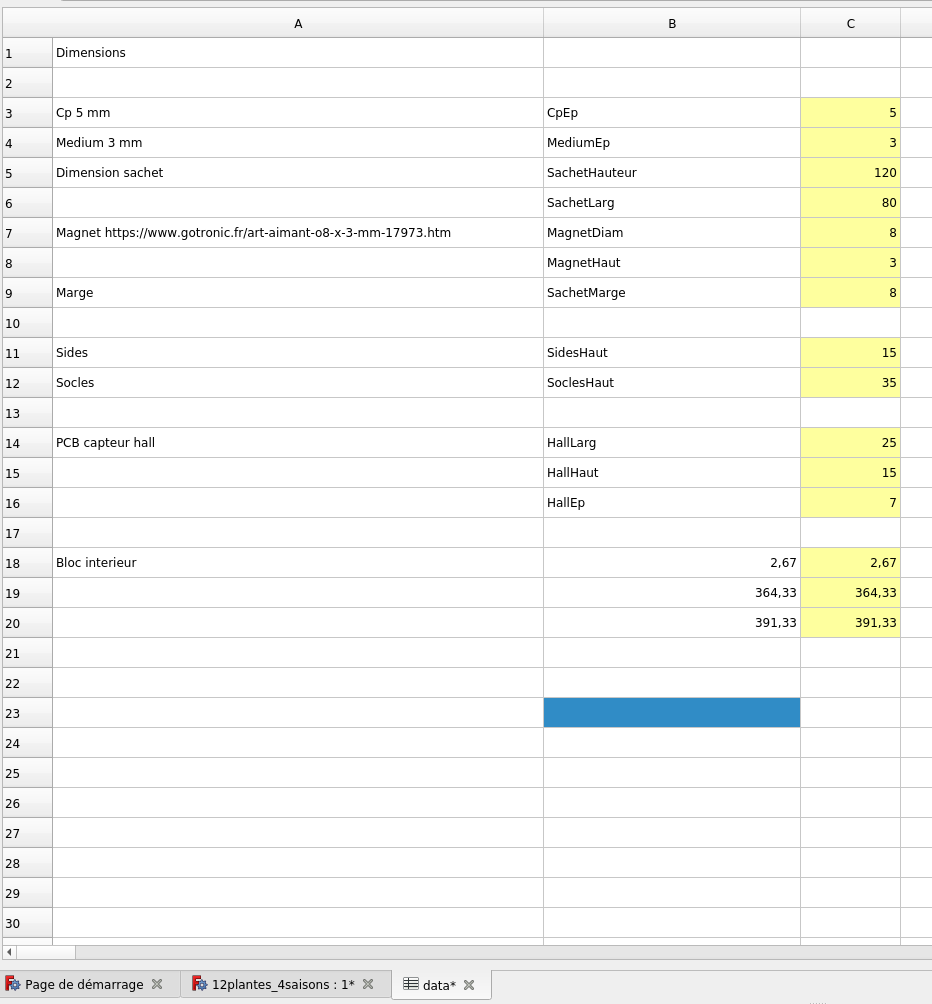Click the horizontal scrollbar thumb
The height and width of the screenshot is (1004, 932).
click(x=45, y=952)
